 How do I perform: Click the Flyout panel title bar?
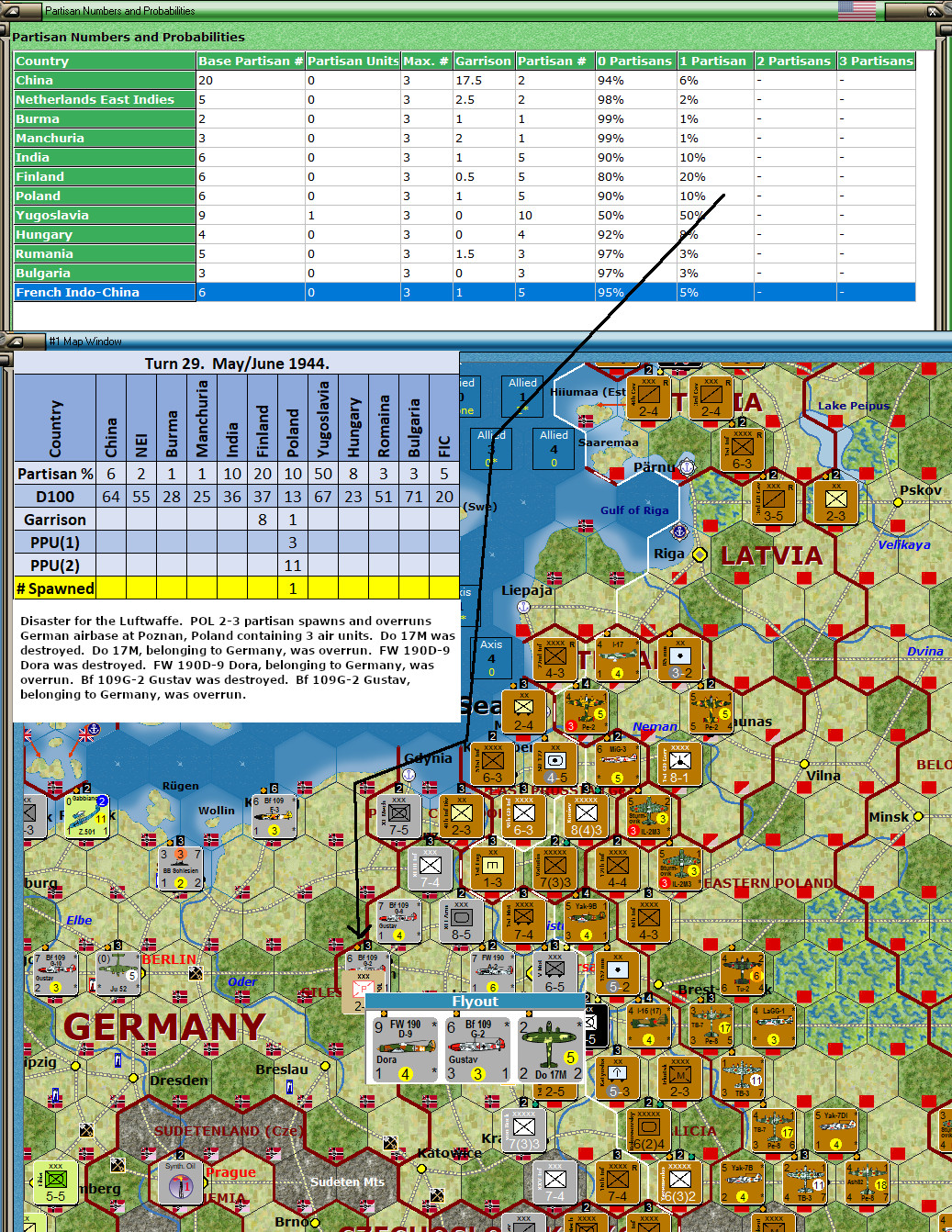pyautogui.click(x=475, y=1002)
